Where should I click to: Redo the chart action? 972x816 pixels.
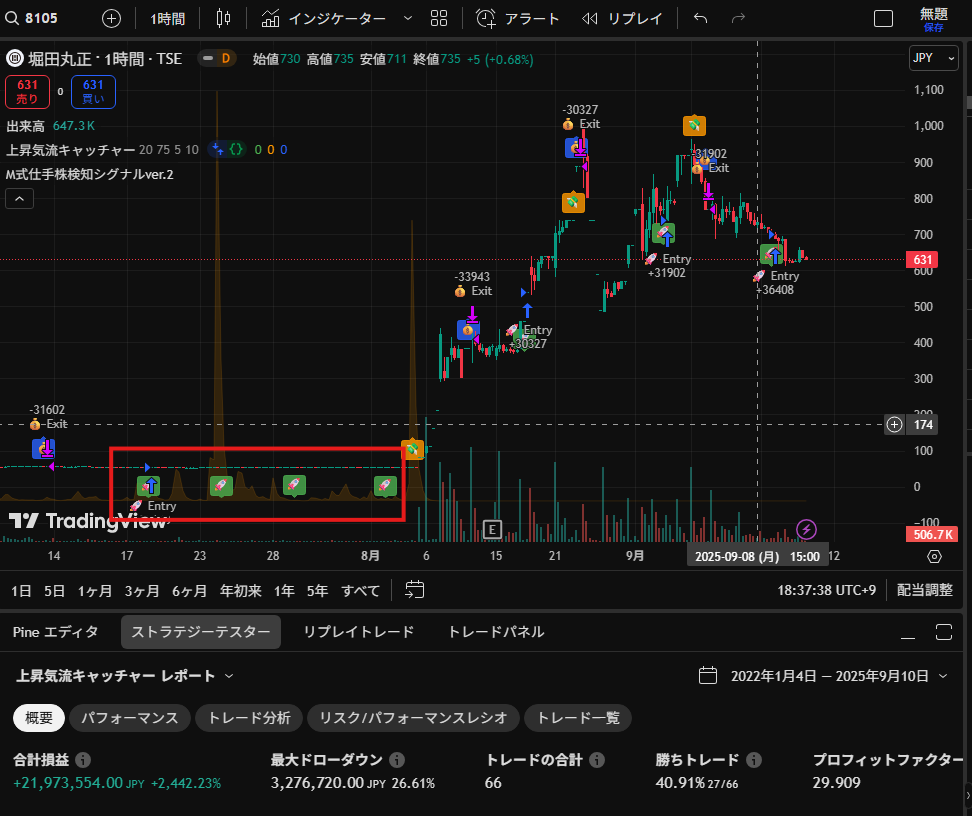(x=738, y=19)
